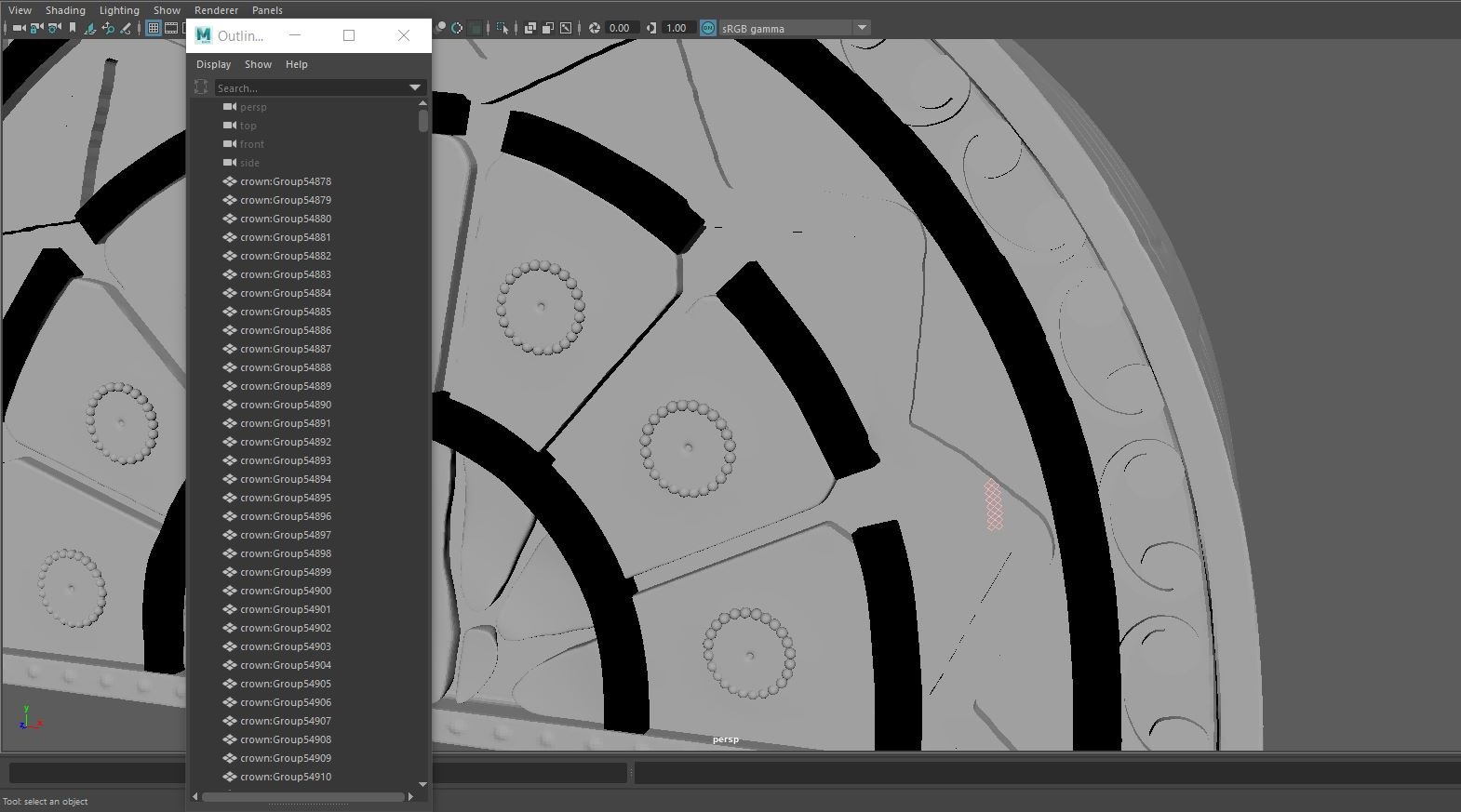Select the persp camera in Outliner
1461x812 pixels.
(x=253, y=107)
